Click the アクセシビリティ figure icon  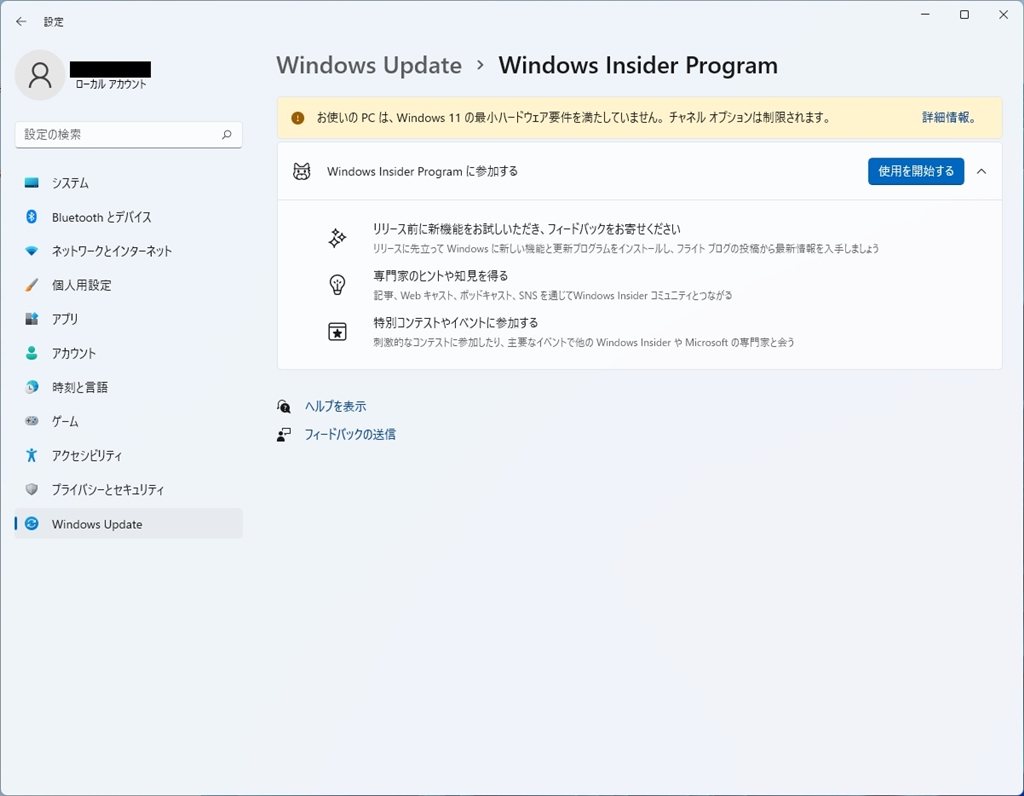point(31,455)
